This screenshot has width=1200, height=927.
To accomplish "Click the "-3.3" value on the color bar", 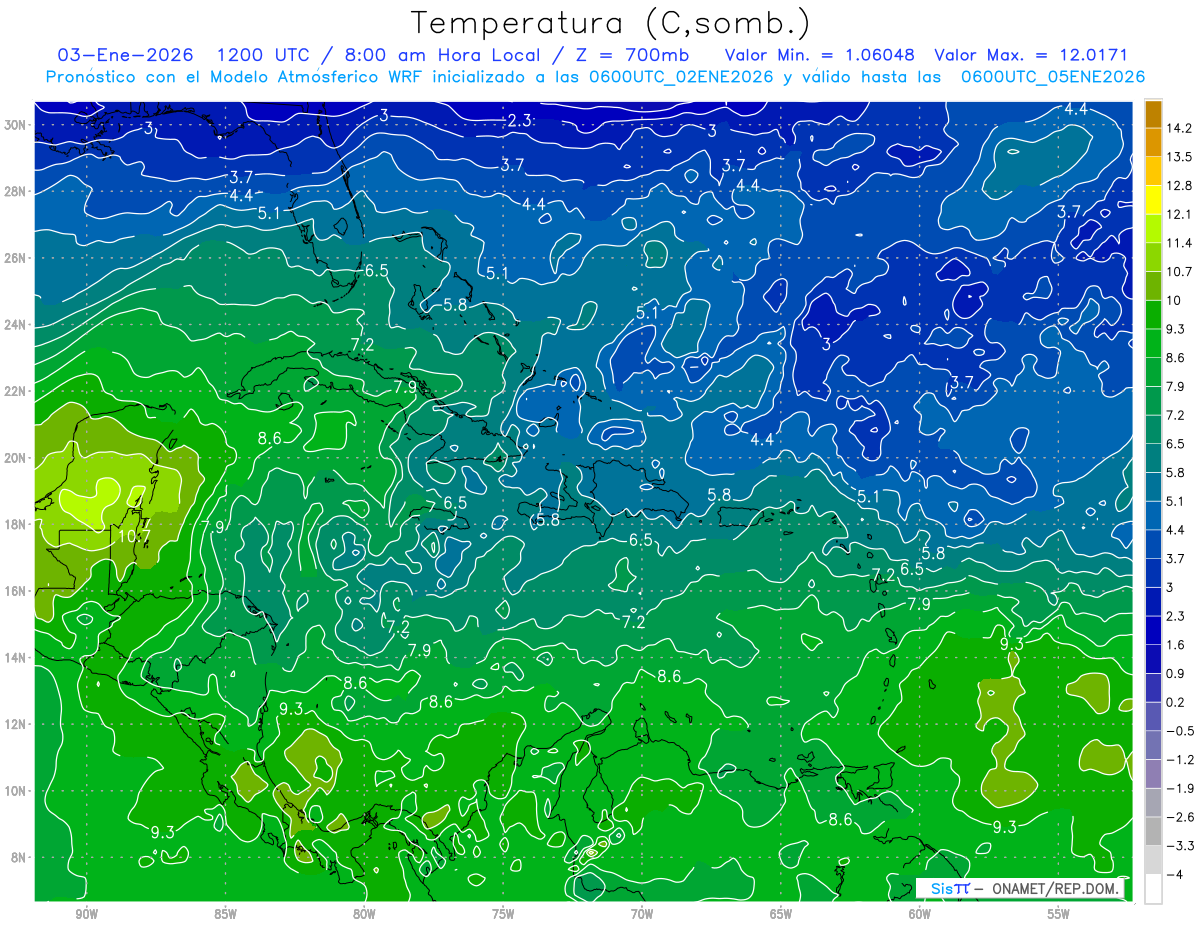I will [x=1180, y=846].
